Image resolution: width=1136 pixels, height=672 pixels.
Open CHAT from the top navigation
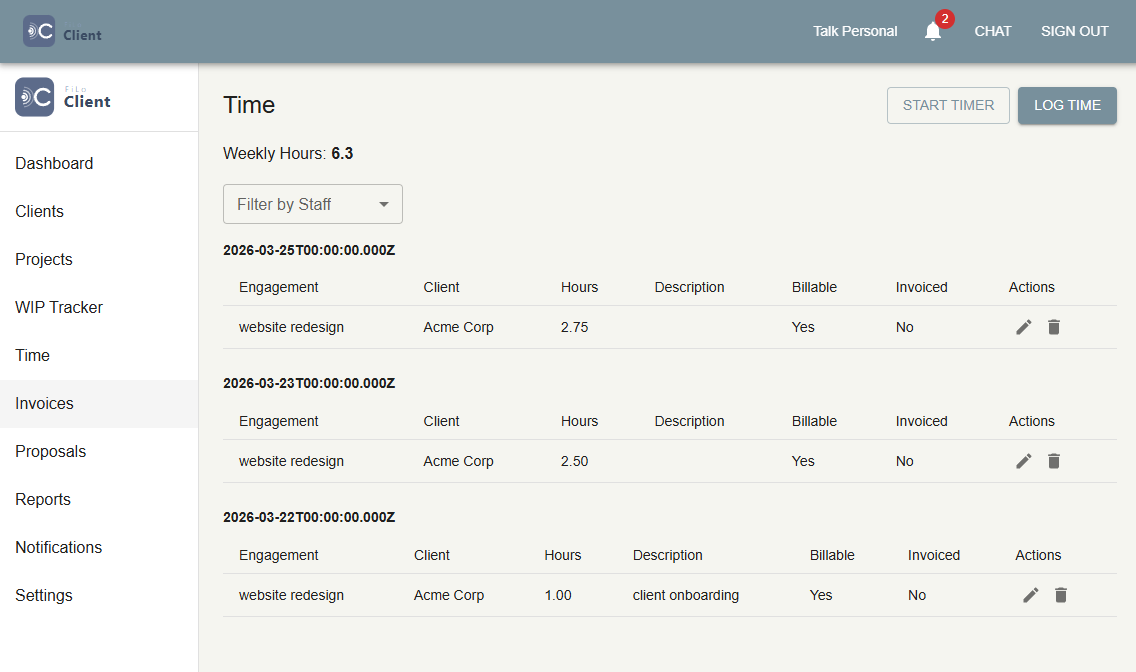coord(993,31)
